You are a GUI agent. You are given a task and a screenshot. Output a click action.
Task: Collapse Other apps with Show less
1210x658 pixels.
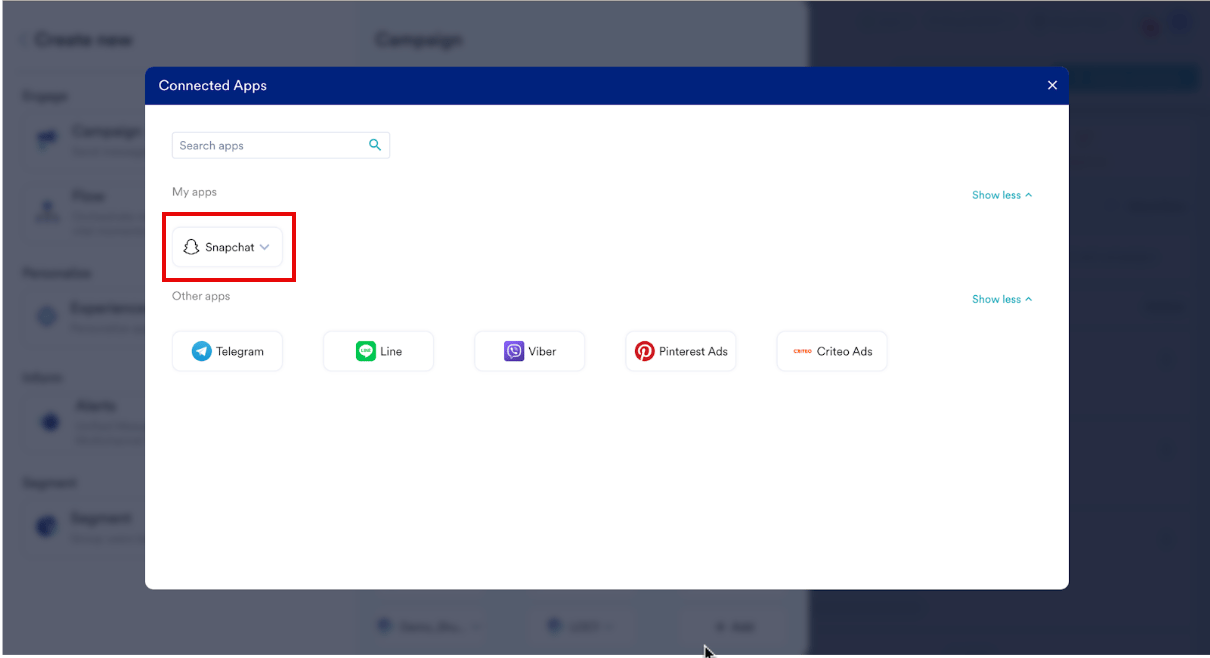coord(1002,299)
